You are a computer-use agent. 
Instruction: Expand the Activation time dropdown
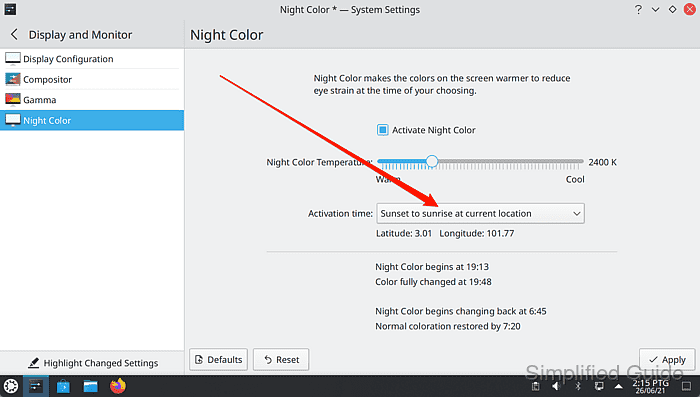tap(480, 213)
